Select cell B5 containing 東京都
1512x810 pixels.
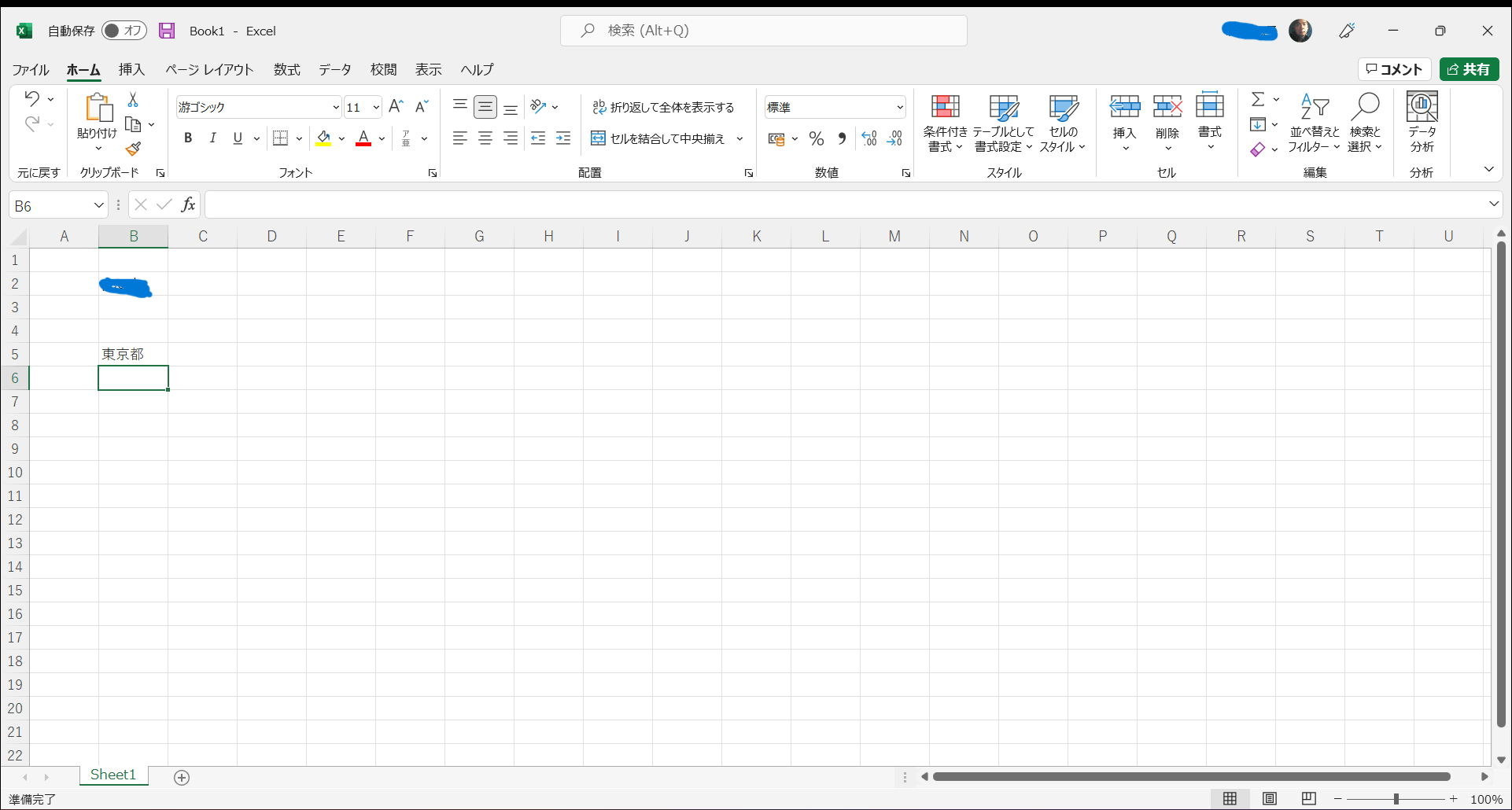coord(133,355)
